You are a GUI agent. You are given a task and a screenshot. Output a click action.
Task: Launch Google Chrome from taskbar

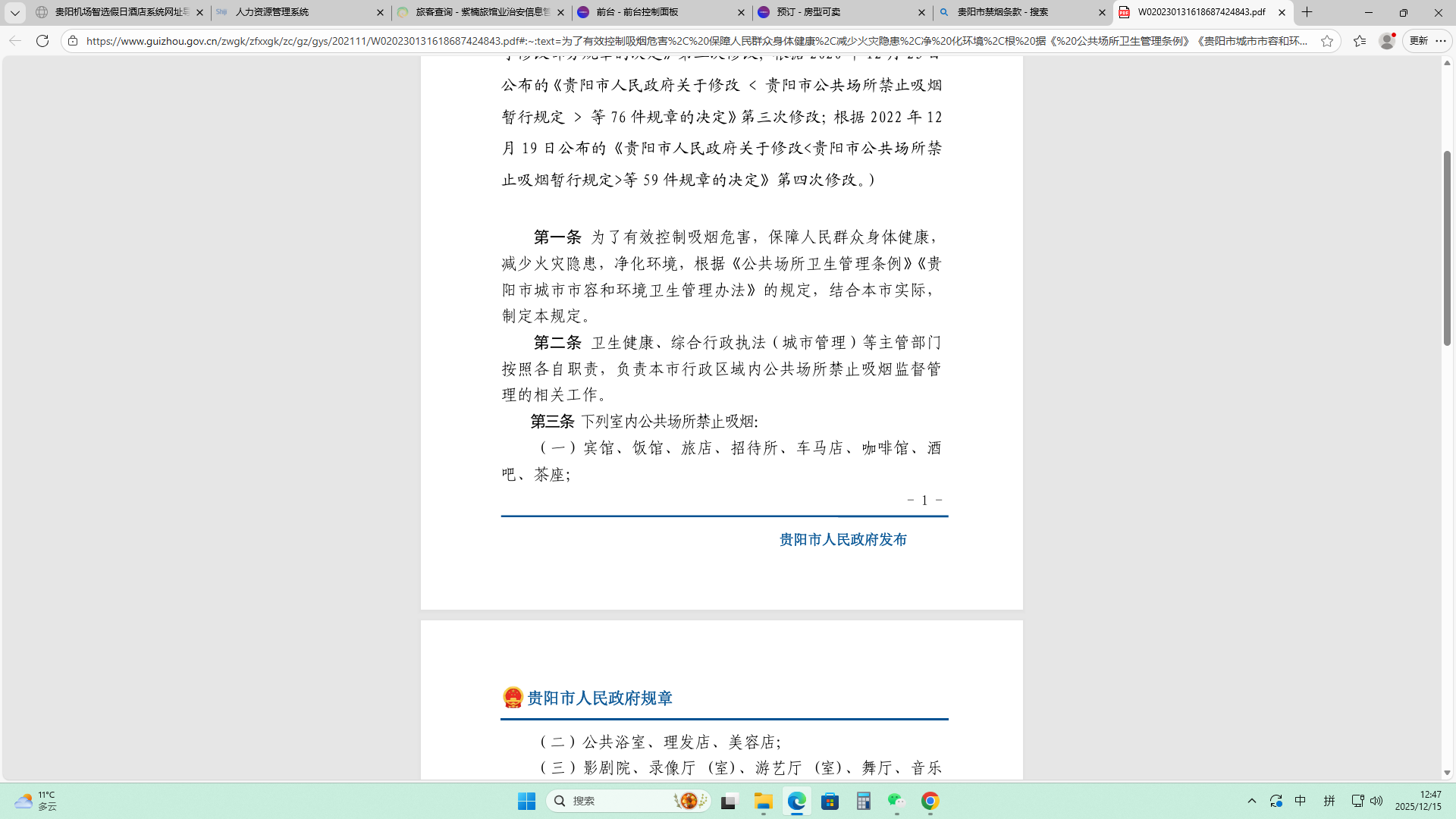pos(930,801)
